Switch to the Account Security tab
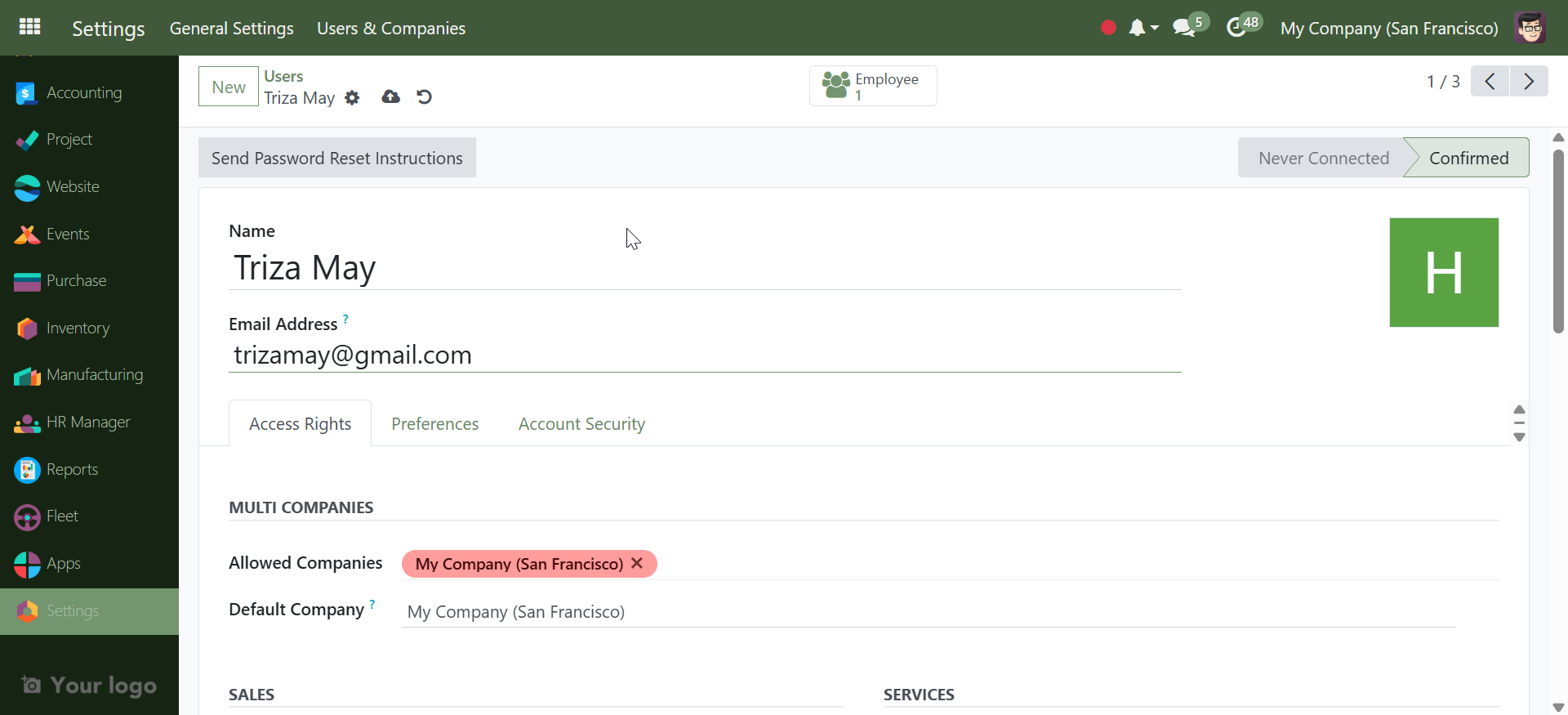Screen dimensions: 1568x715 pyautogui.click(x=581, y=424)
